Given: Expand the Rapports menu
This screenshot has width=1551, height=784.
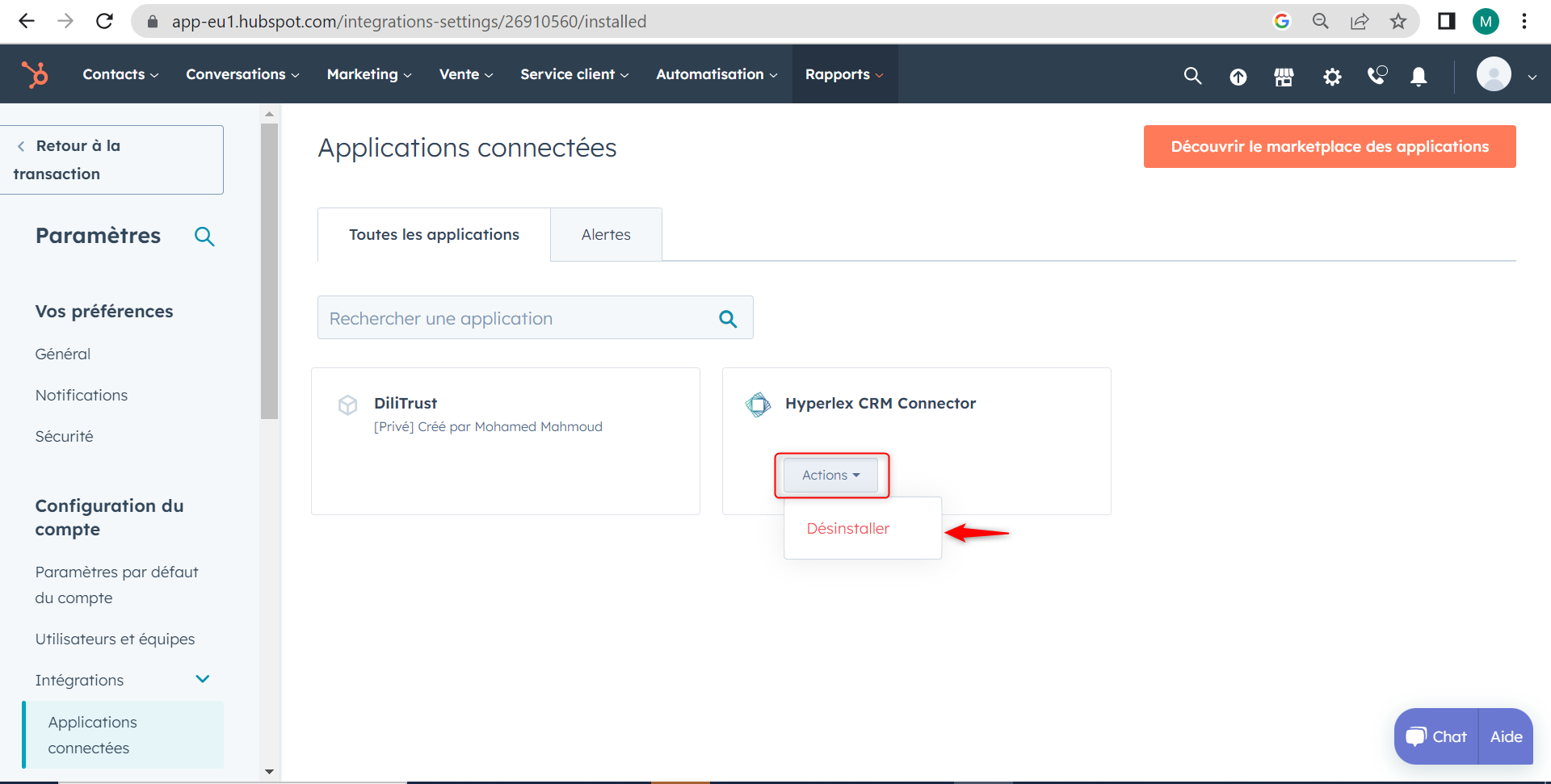Looking at the screenshot, I should pyautogui.click(x=844, y=74).
